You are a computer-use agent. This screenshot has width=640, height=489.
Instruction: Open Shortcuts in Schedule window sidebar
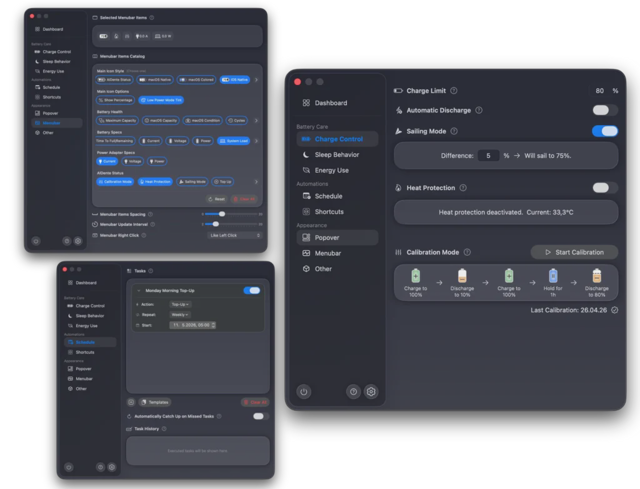(x=90, y=352)
